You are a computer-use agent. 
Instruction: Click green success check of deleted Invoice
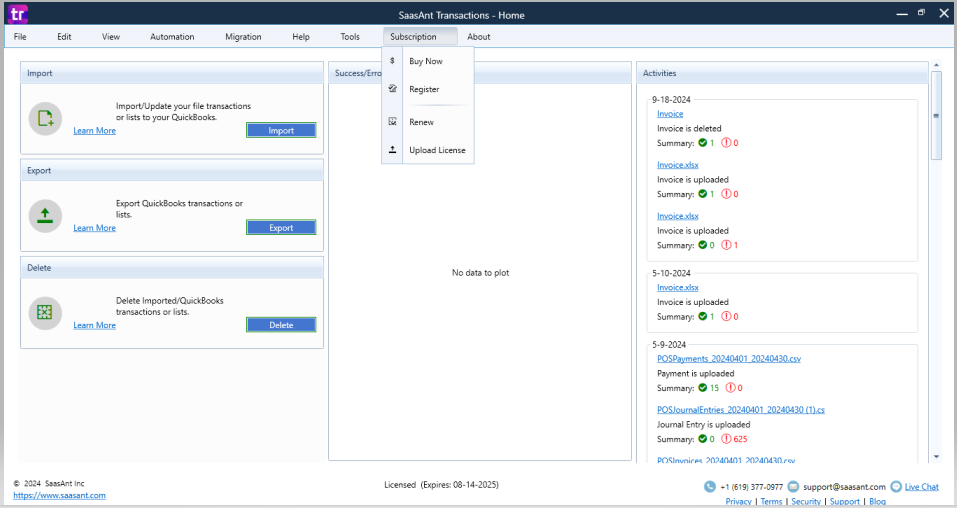pyautogui.click(x=702, y=143)
